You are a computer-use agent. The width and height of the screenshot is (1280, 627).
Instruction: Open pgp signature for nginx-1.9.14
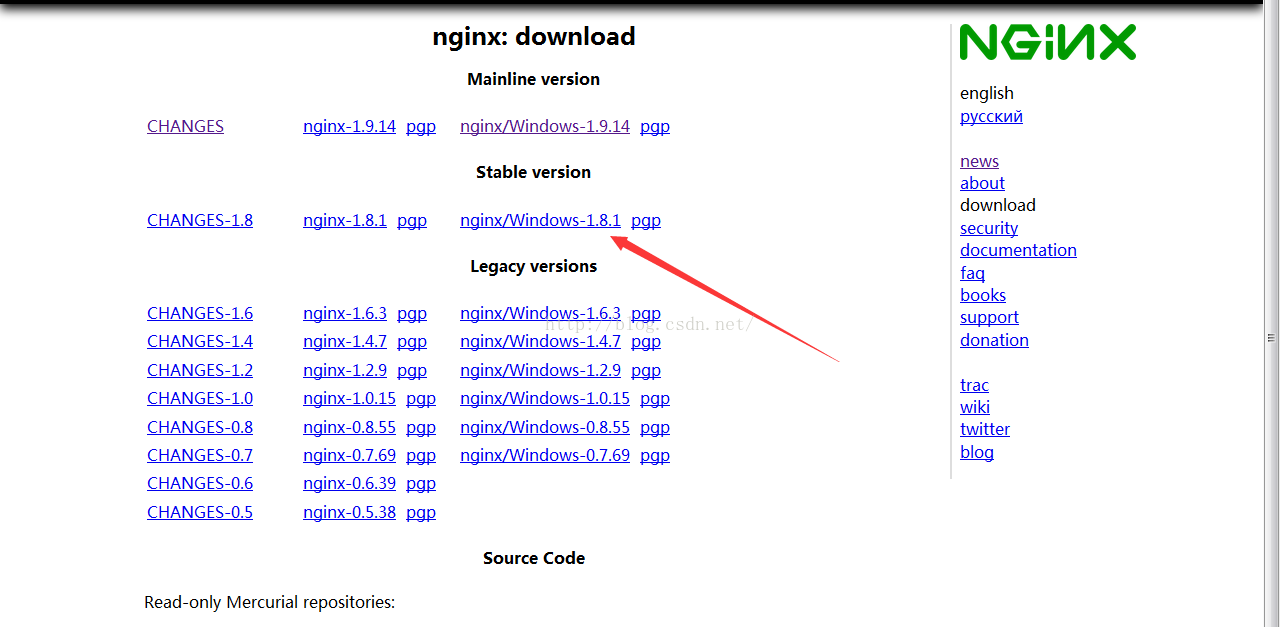pos(421,127)
